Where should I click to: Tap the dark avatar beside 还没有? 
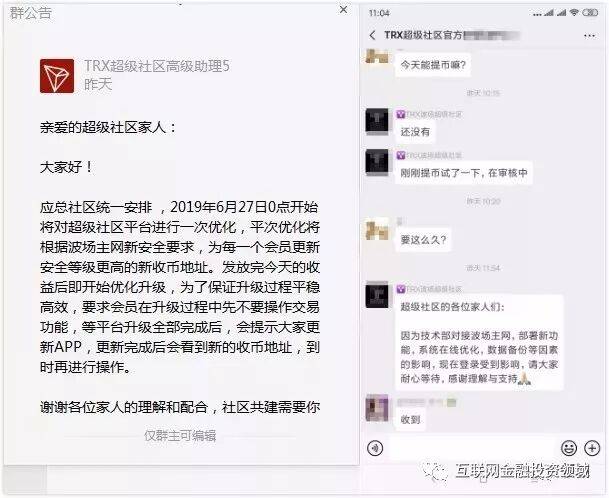coord(377,121)
